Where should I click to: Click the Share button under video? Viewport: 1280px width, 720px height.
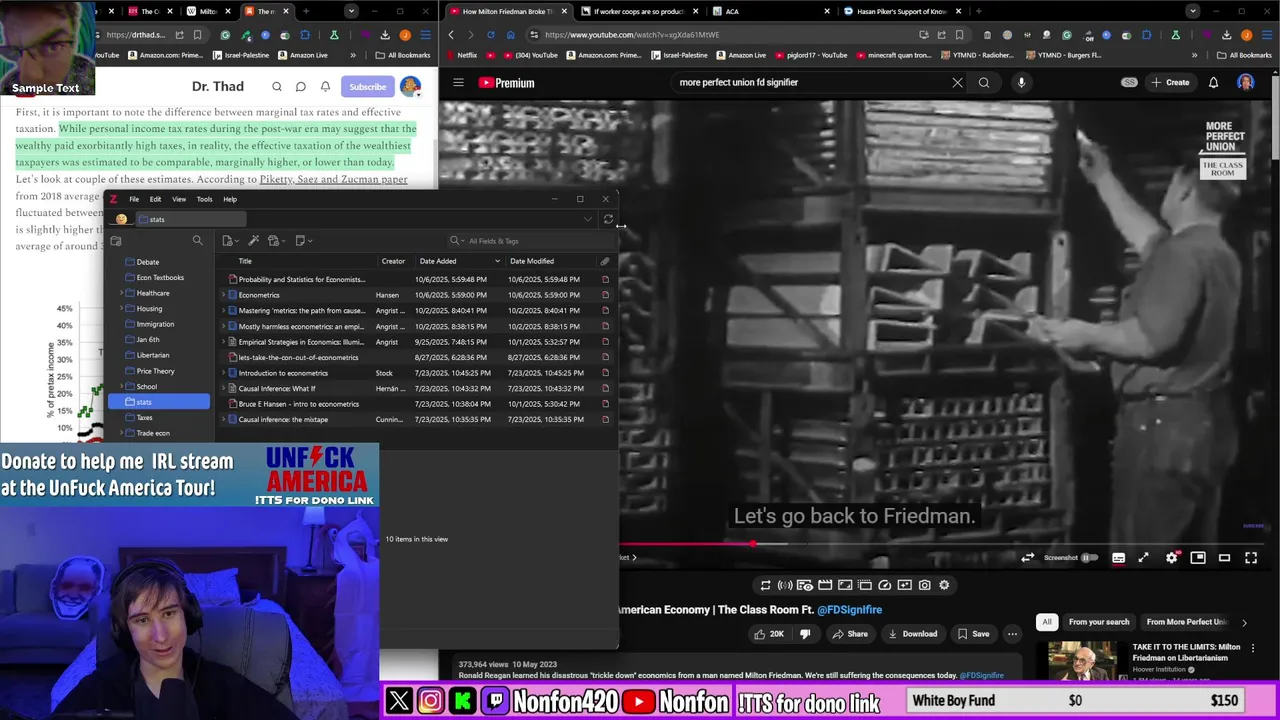coord(849,634)
